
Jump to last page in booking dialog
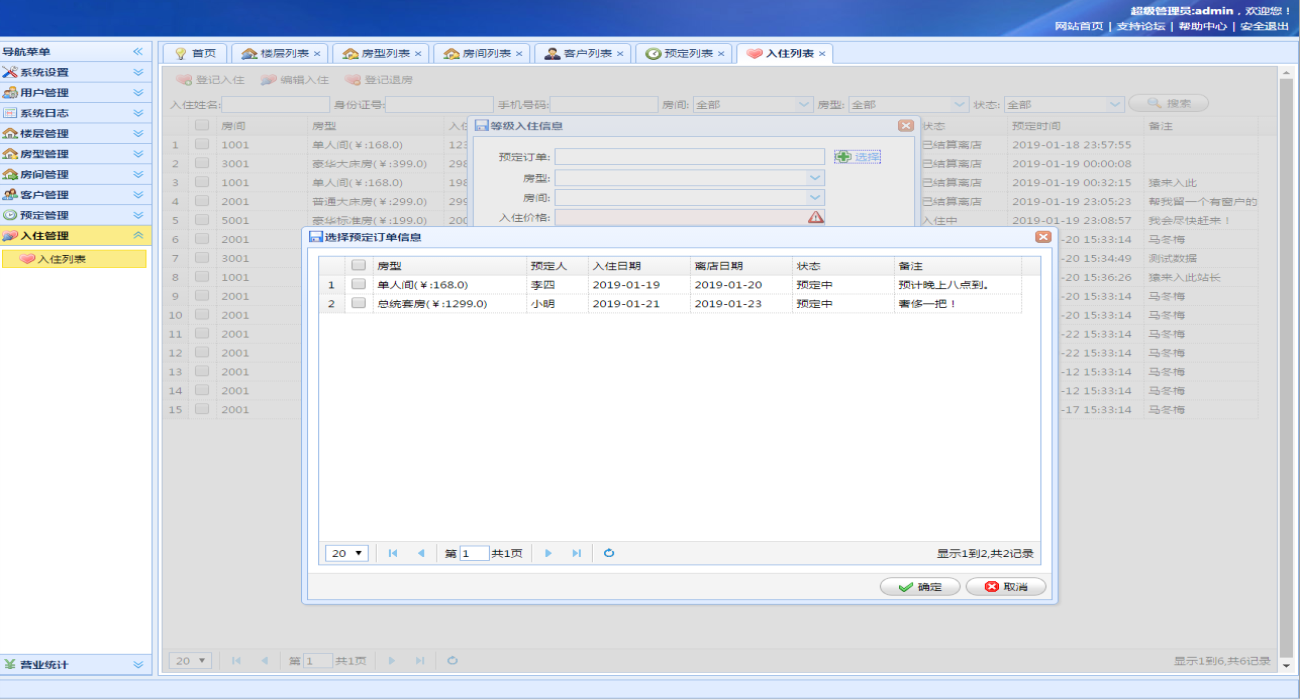tap(576, 553)
